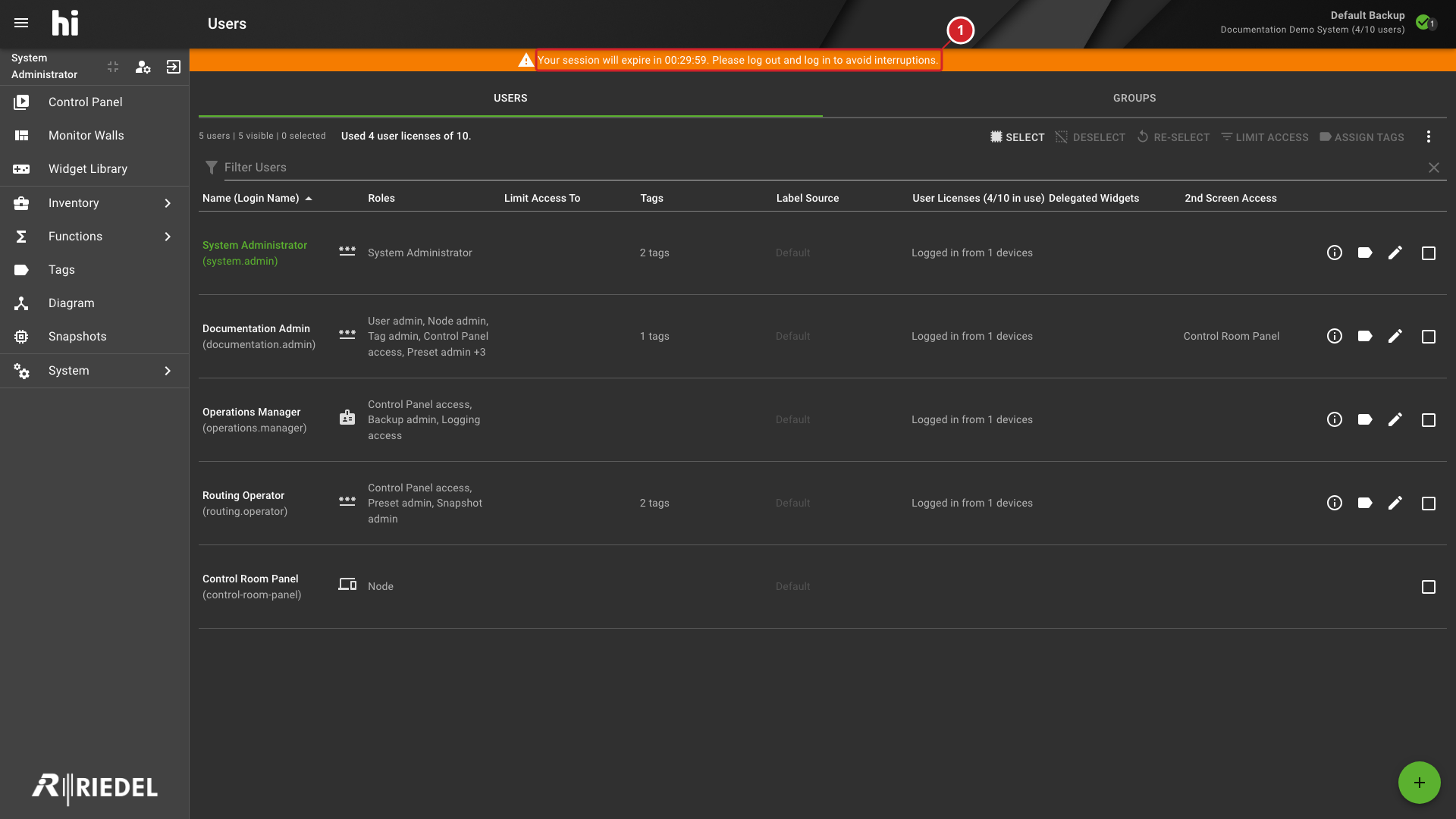Viewport: 1456px width, 819px height.
Task: Assign tags to Documentation Admin via tag icon
Action: (1365, 336)
